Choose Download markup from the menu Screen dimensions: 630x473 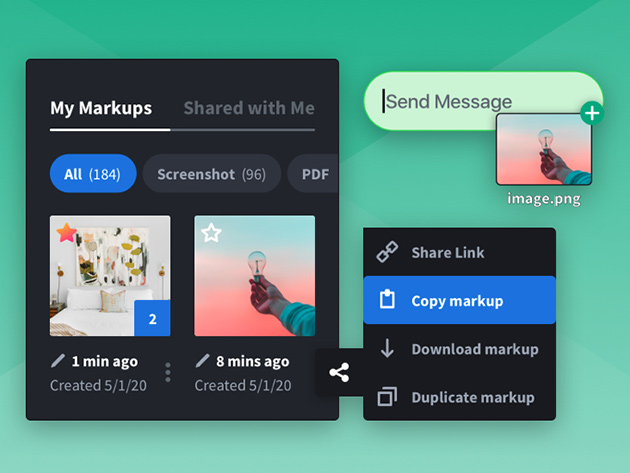460,348
